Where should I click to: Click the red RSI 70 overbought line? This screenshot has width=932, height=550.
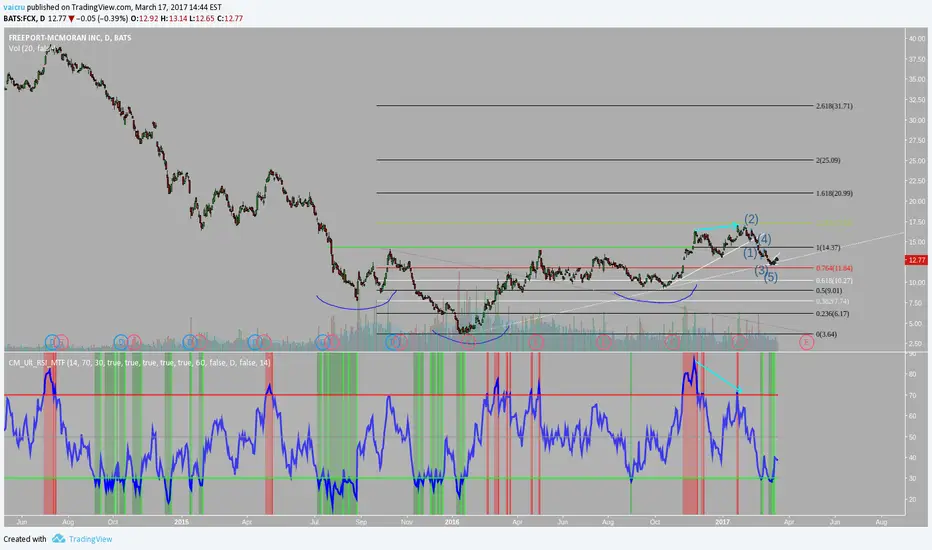coord(391,395)
